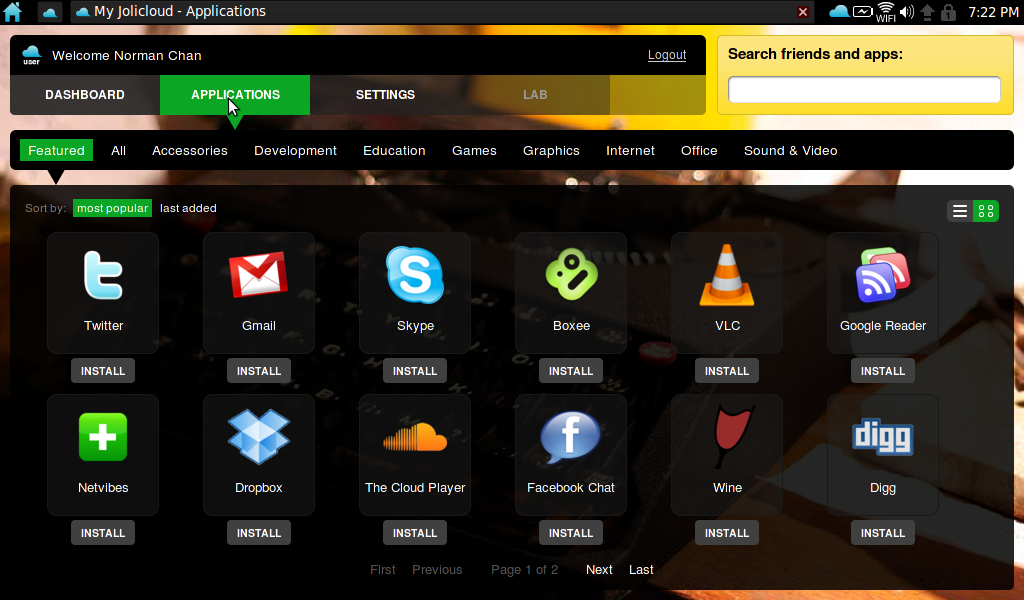1024x600 pixels.
Task: Open the Dropbox app icon
Action: pos(259,437)
